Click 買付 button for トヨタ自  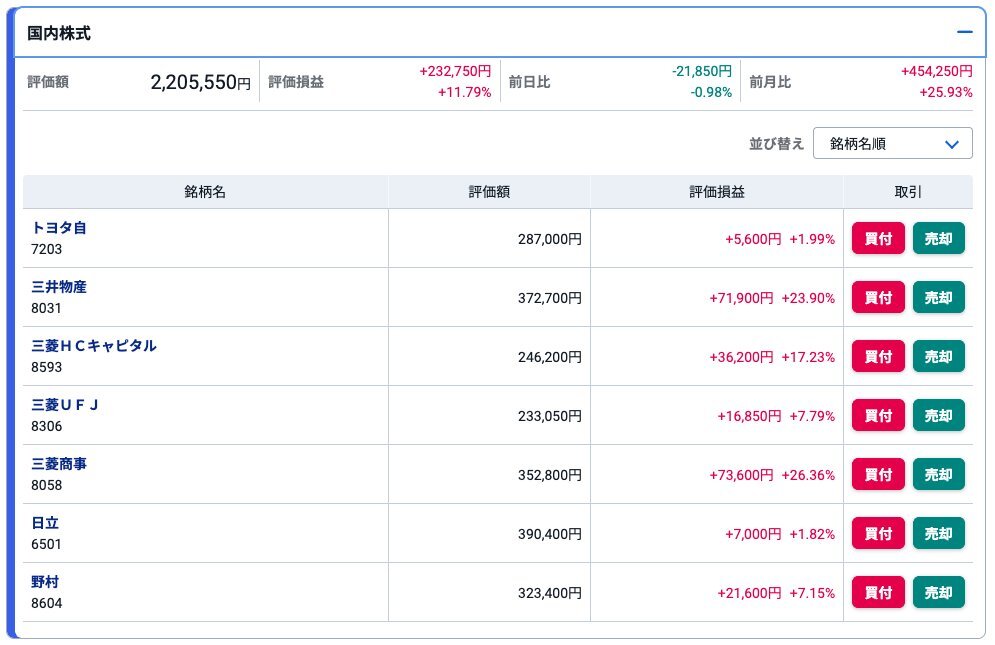(878, 239)
